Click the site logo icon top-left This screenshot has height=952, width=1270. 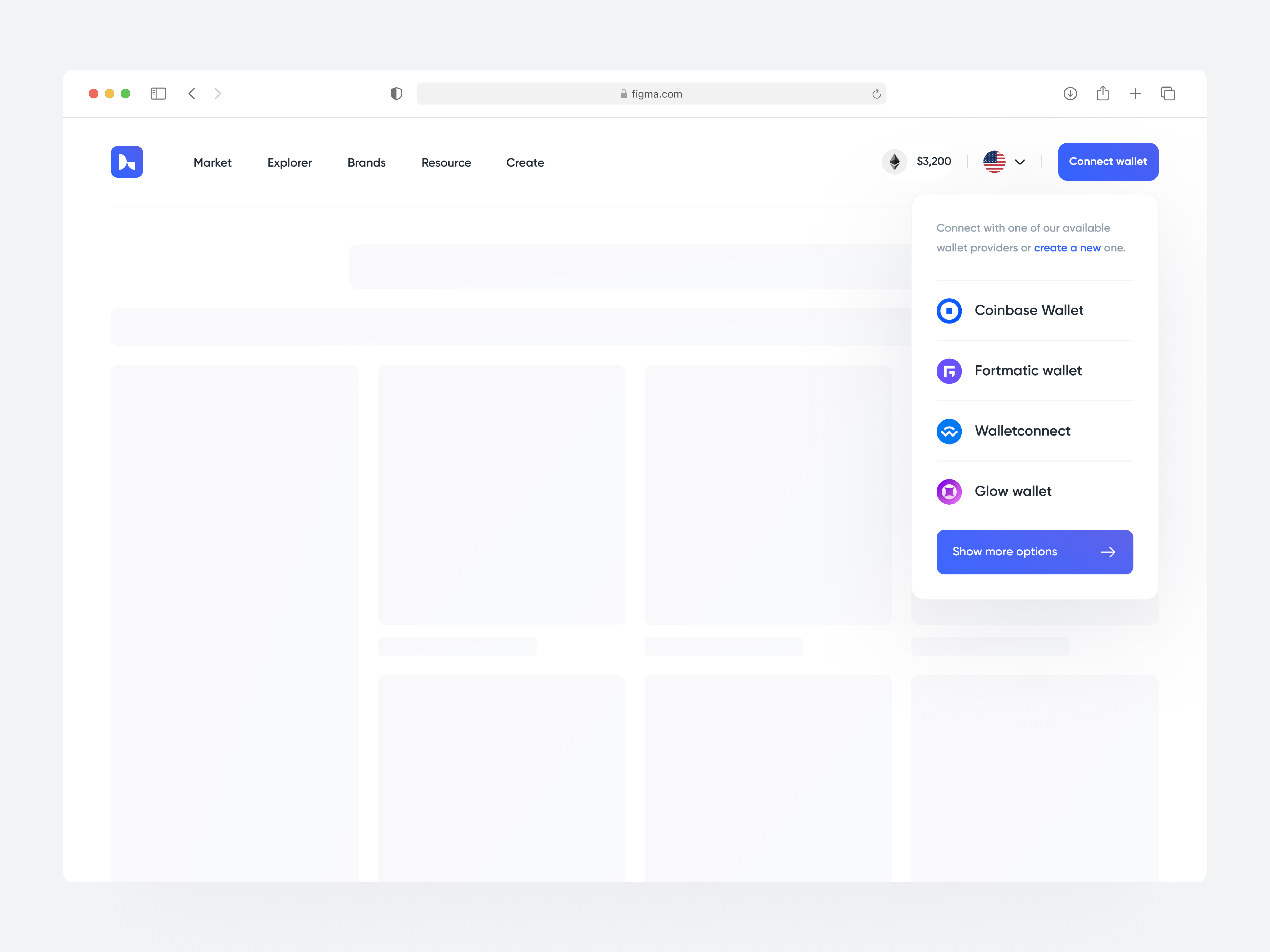coord(127,161)
